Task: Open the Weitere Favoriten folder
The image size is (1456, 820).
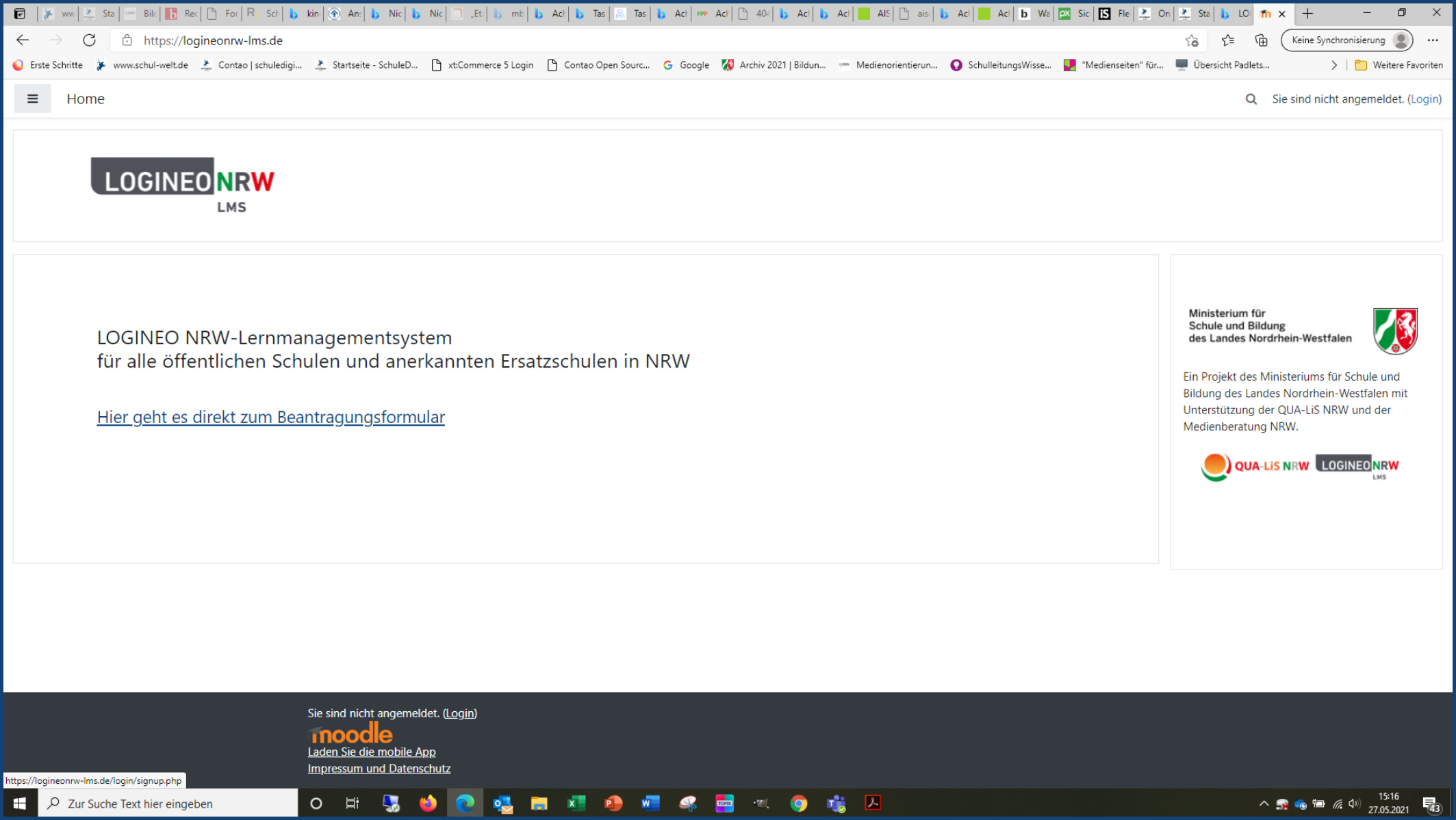Action: tap(1399, 65)
